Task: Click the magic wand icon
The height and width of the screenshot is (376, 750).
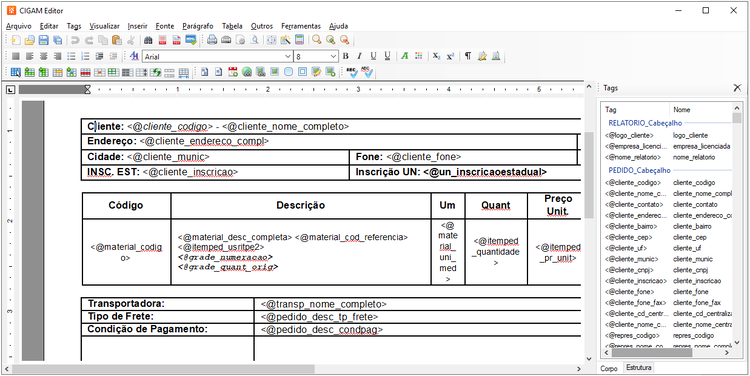Action: coord(286,40)
